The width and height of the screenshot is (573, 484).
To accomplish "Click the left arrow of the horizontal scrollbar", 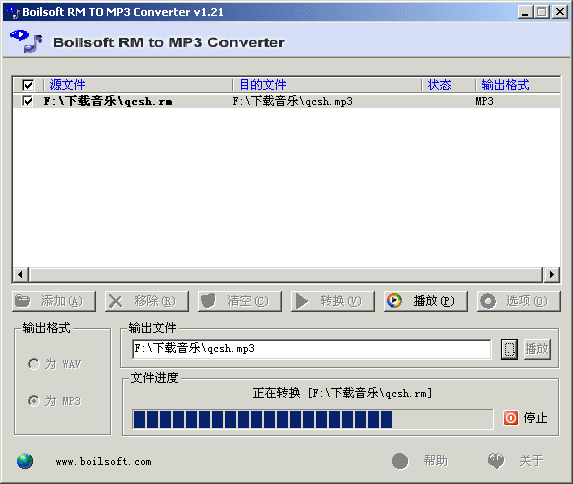I will point(20,274).
